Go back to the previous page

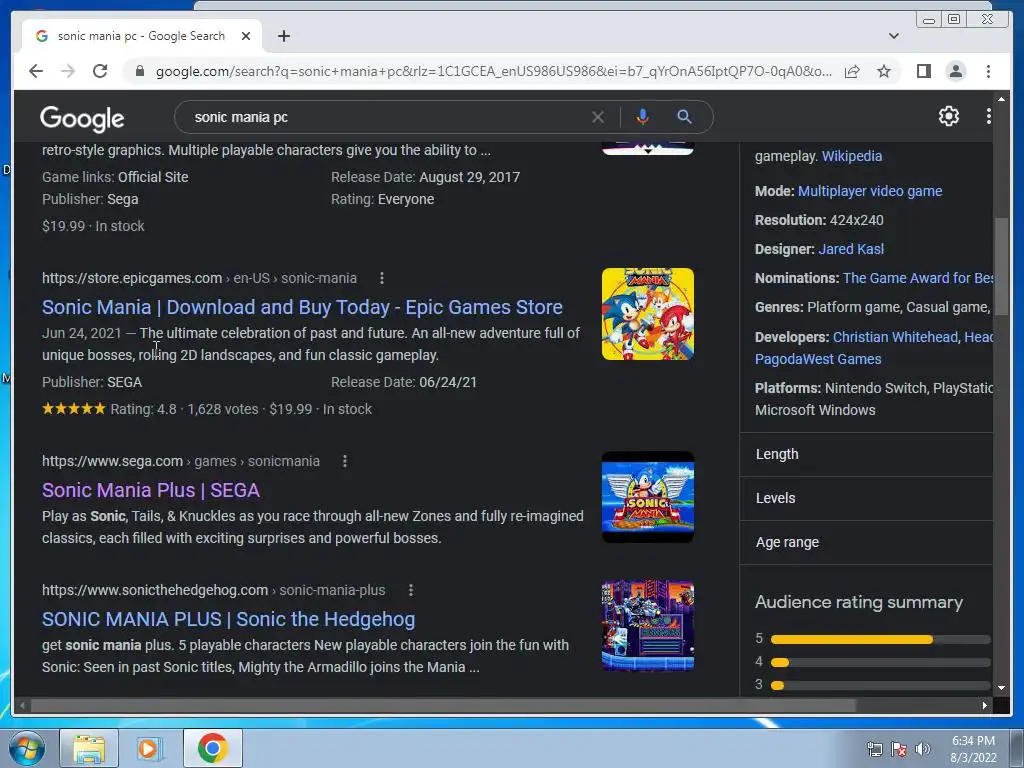coord(36,71)
